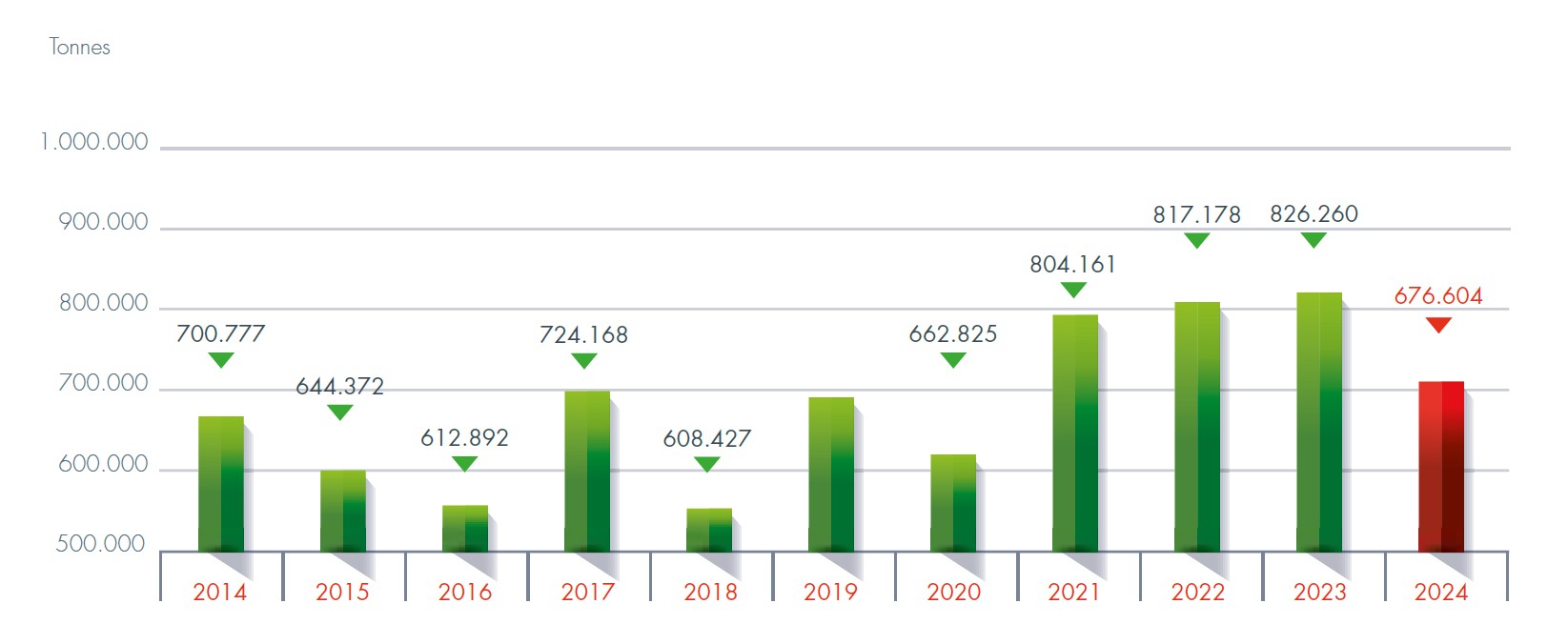This screenshot has height=644, width=1568.
Task: Select the green bar for 2019
Action: point(831,474)
